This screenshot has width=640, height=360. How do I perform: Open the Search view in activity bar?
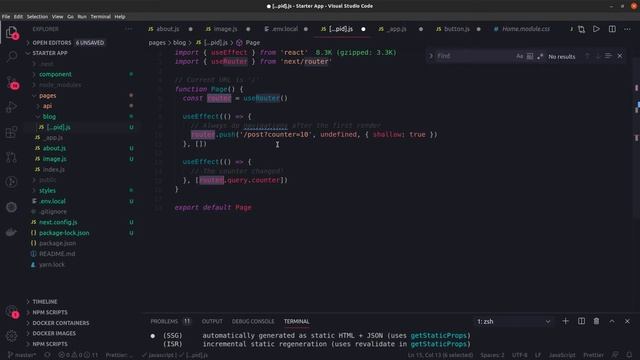12,56
